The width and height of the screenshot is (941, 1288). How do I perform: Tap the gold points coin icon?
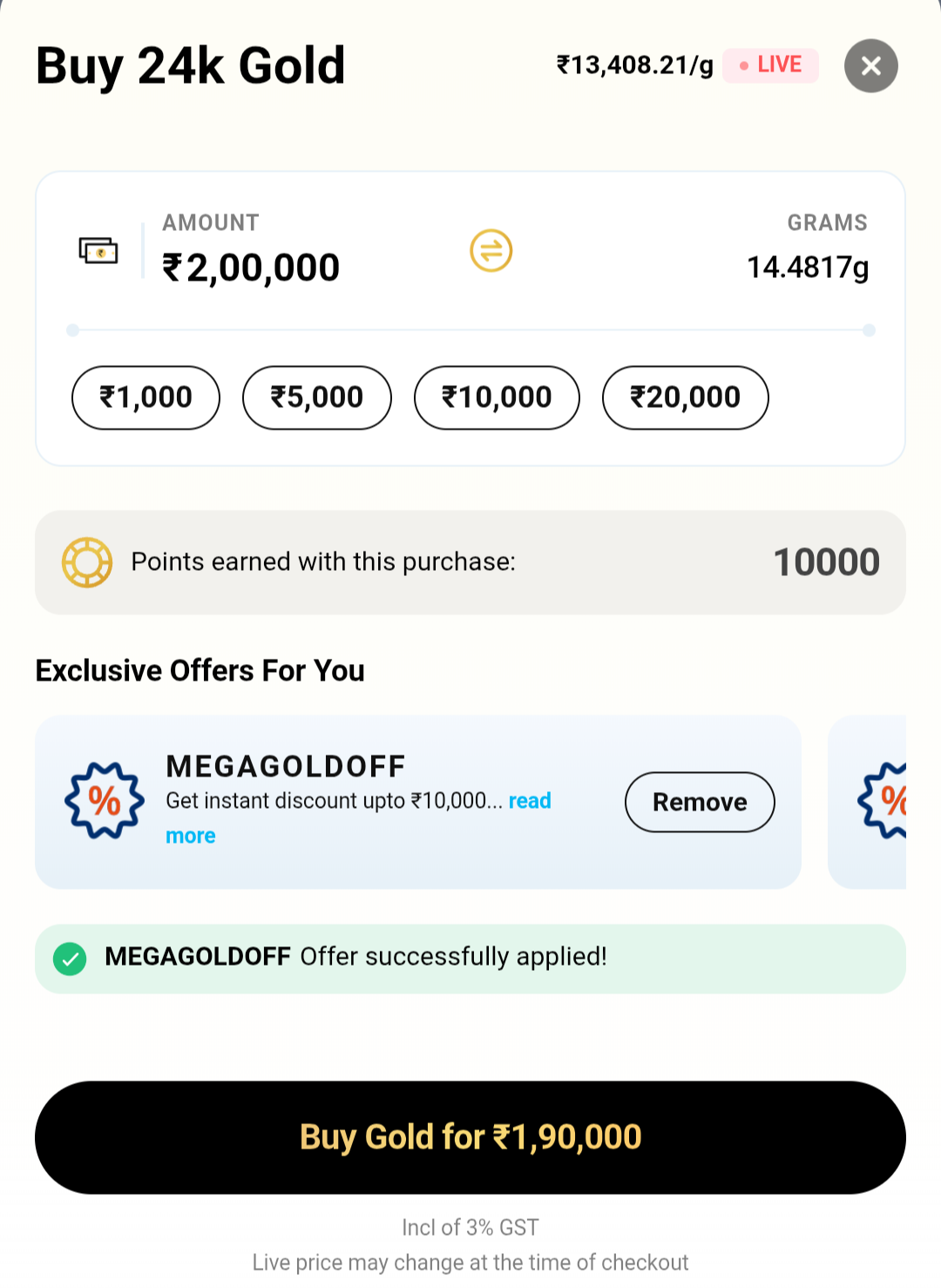[87, 562]
